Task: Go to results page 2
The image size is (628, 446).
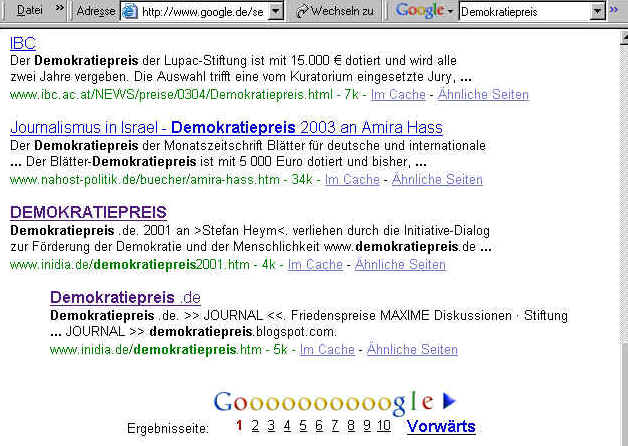Action: click(255, 426)
